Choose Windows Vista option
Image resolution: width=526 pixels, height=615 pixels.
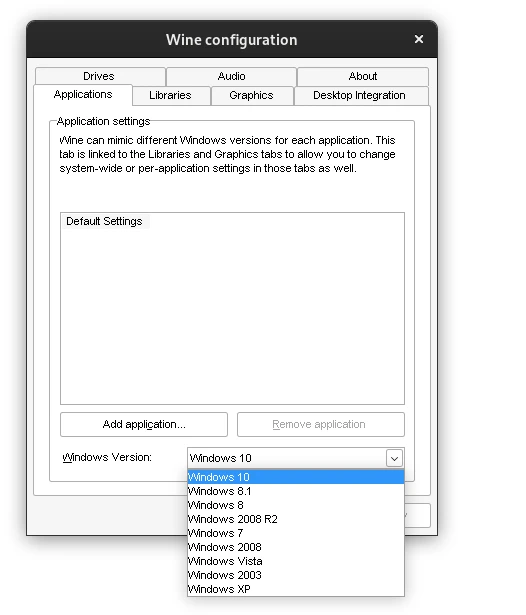(296, 561)
